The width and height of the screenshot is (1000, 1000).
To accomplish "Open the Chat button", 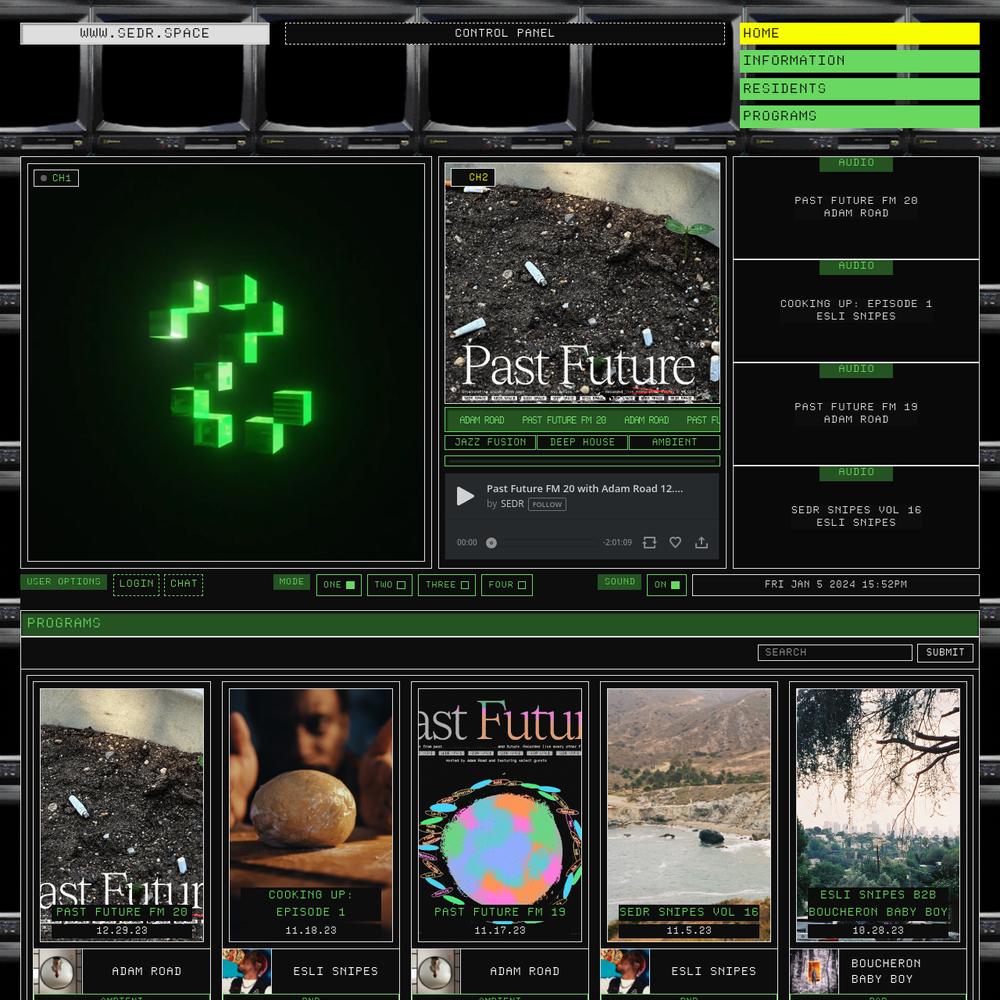I will 184,584.
